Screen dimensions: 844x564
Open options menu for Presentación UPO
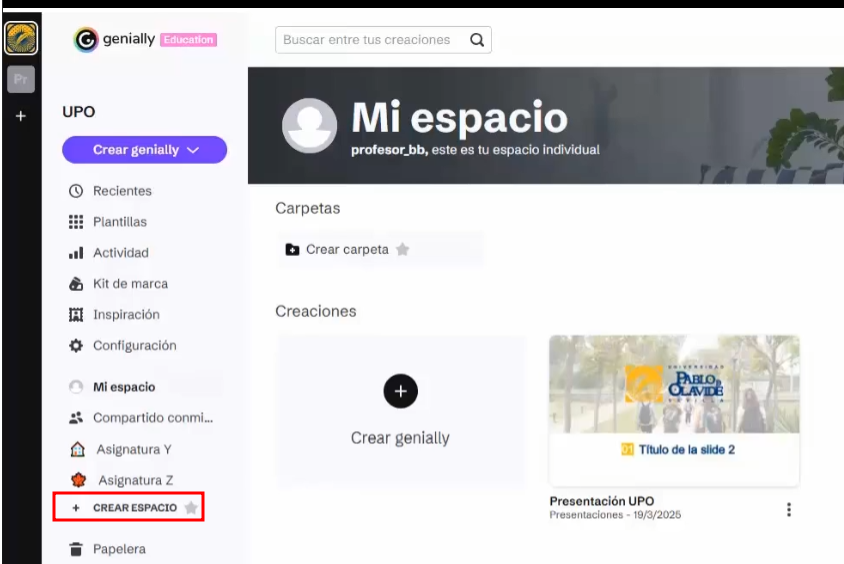[x=788, y=509]
